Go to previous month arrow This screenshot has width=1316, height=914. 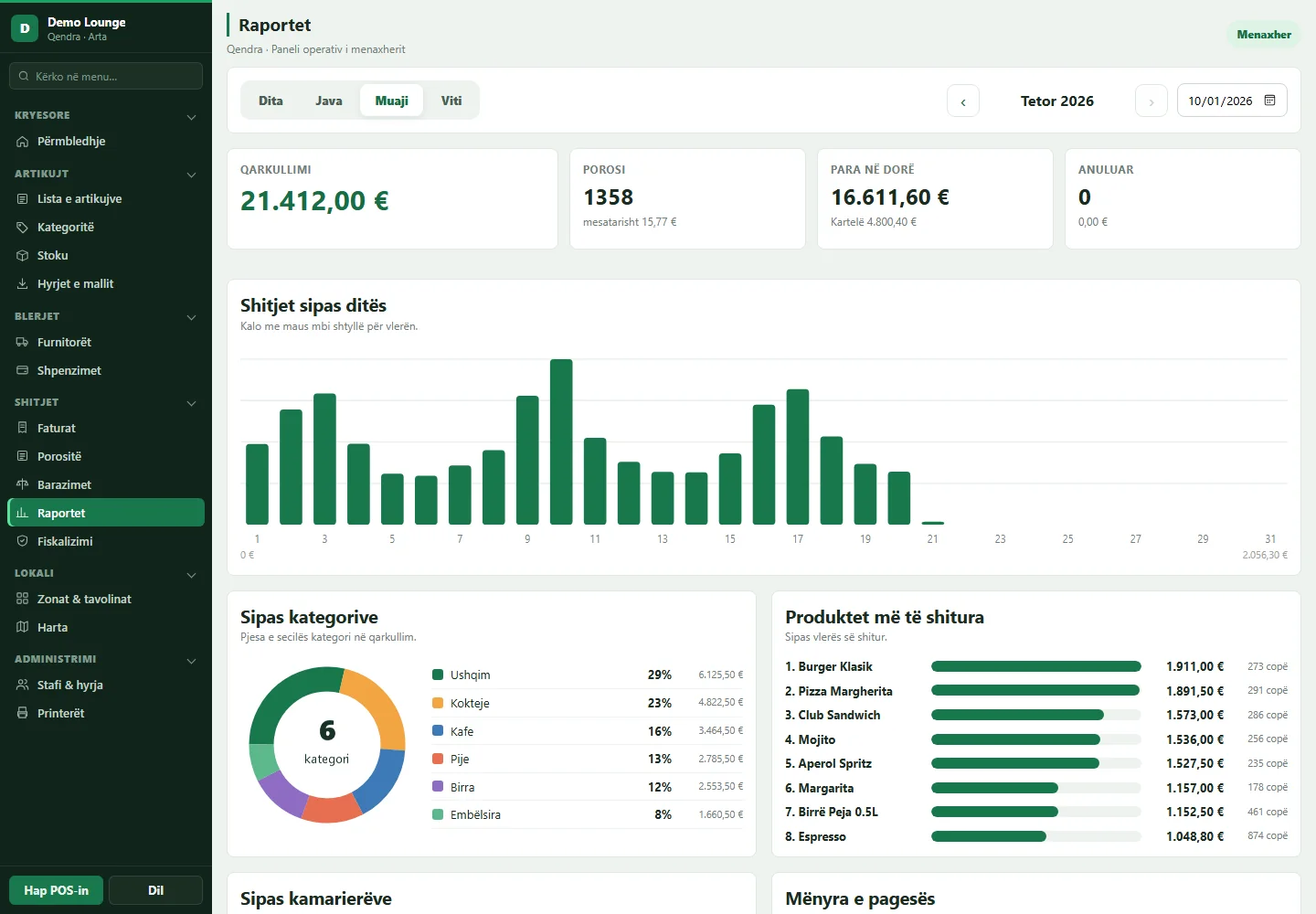963,101
